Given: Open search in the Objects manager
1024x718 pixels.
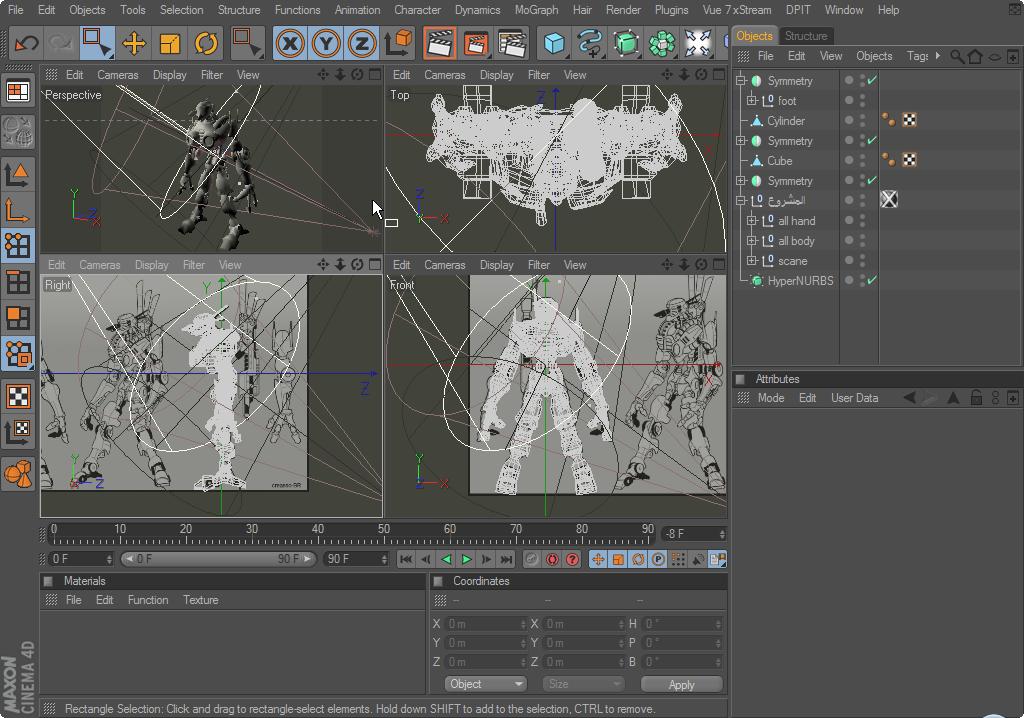Looking at the screenshot, I should (x=957, y=56).
